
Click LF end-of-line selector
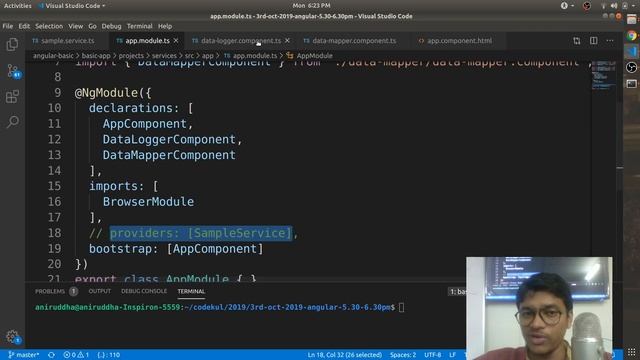tap(452, 355)
